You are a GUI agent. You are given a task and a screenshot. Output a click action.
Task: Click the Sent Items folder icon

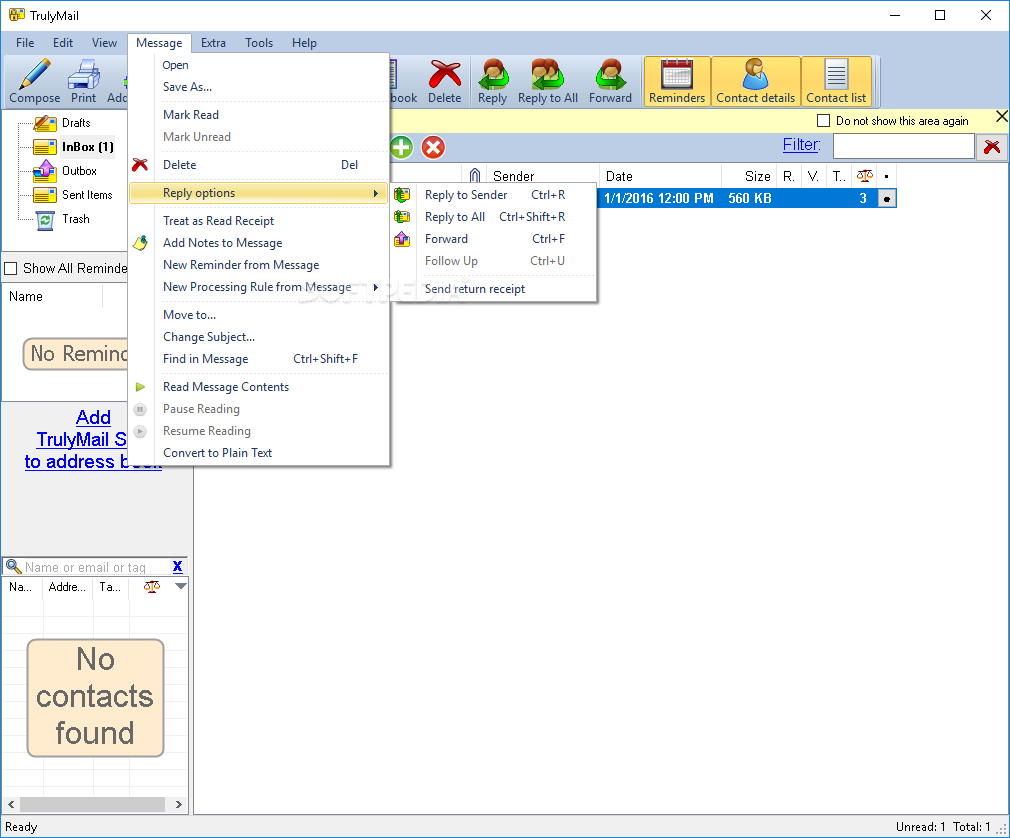coord(45,195)
